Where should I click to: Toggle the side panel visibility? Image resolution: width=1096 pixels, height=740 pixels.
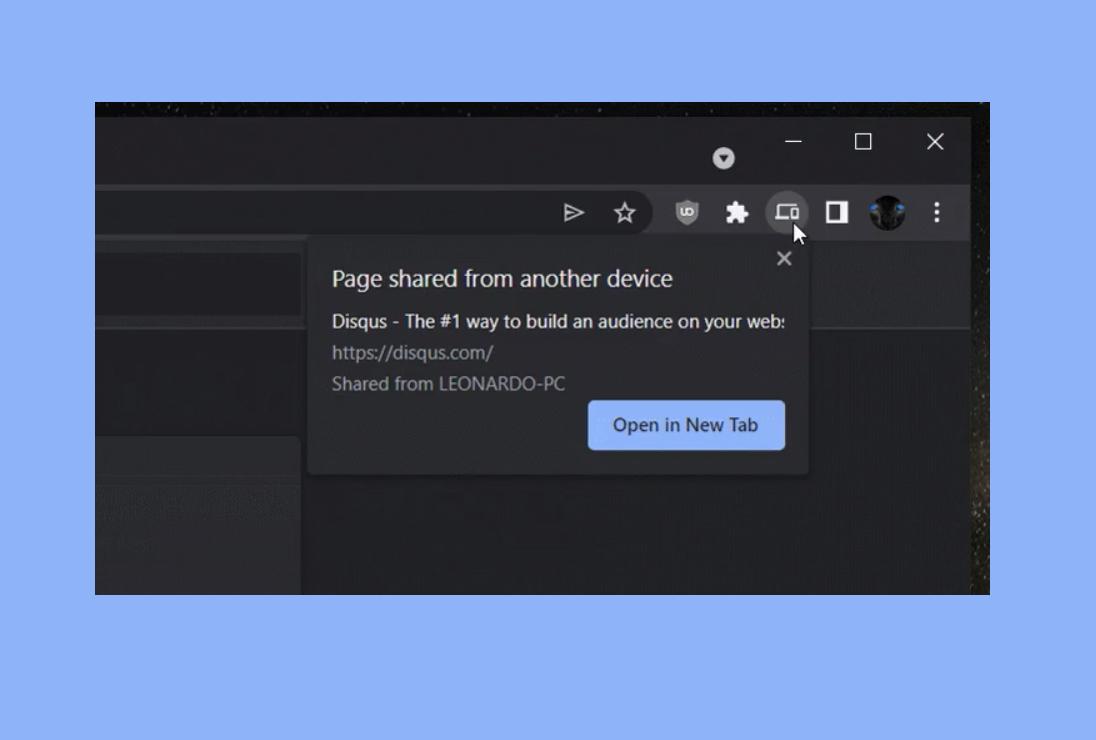tap(837, 212)
